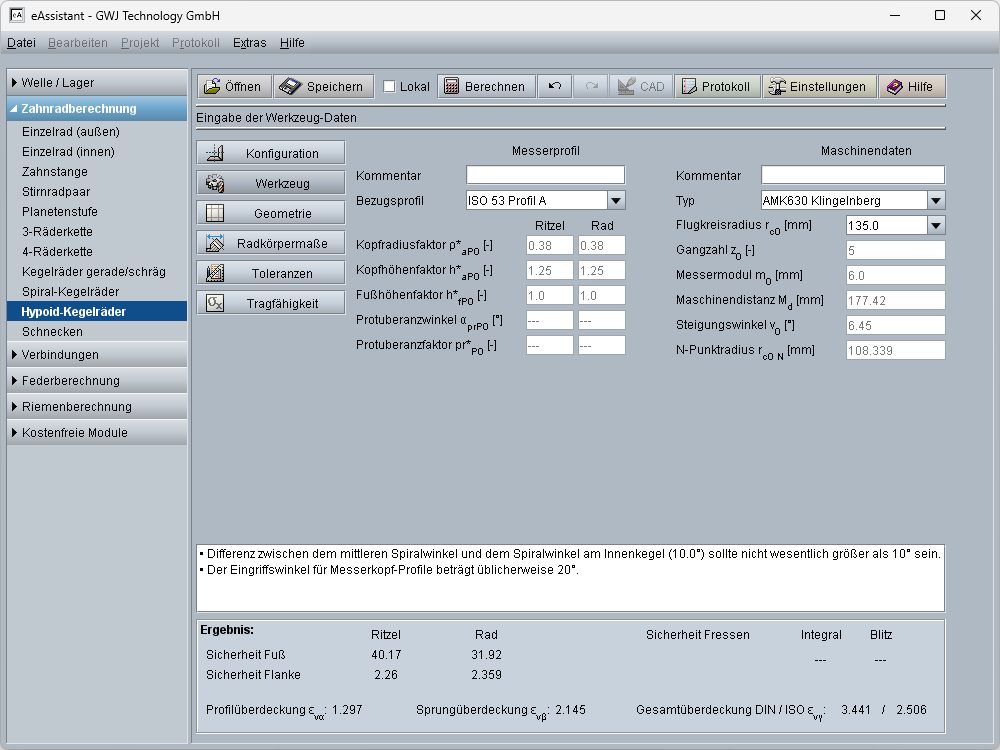Click the Speichern save icon
Image resolution: width=1000 pixels, height=750 pixels.
(x=290, y=87)
